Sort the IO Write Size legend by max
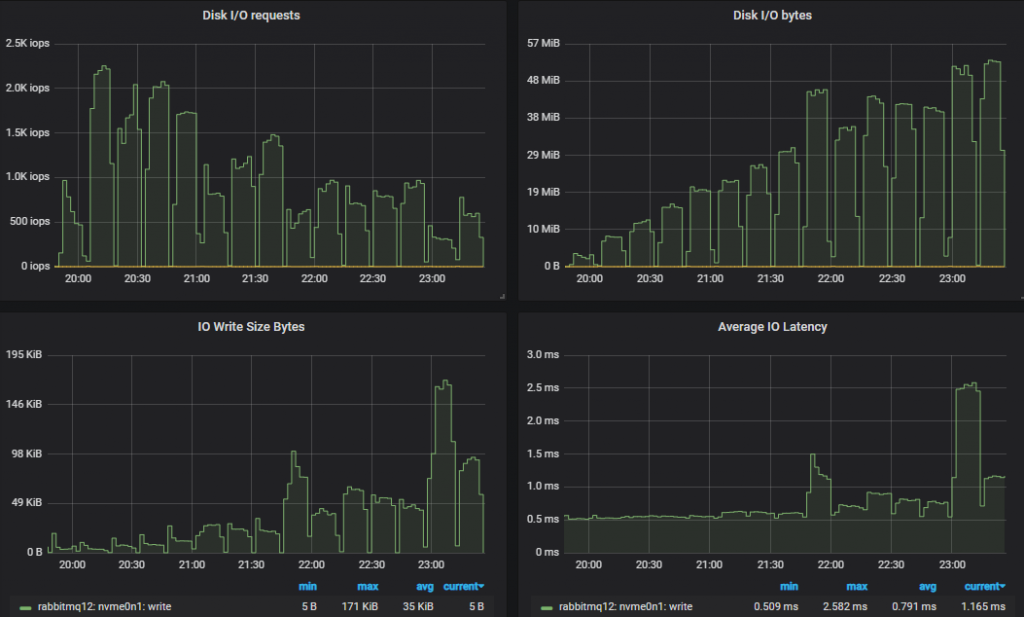 click(x=366, y=586)
